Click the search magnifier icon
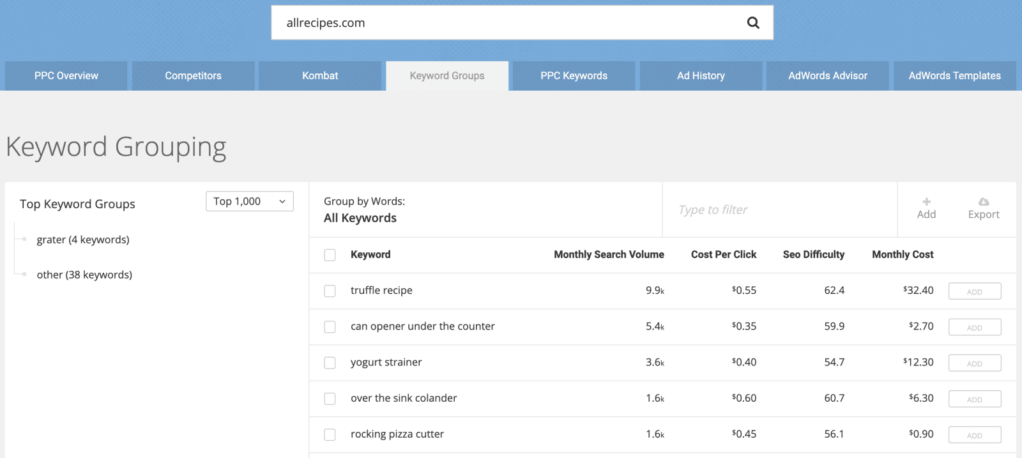Viewport: 1022px width, 458px height. [x=753, y=23]
